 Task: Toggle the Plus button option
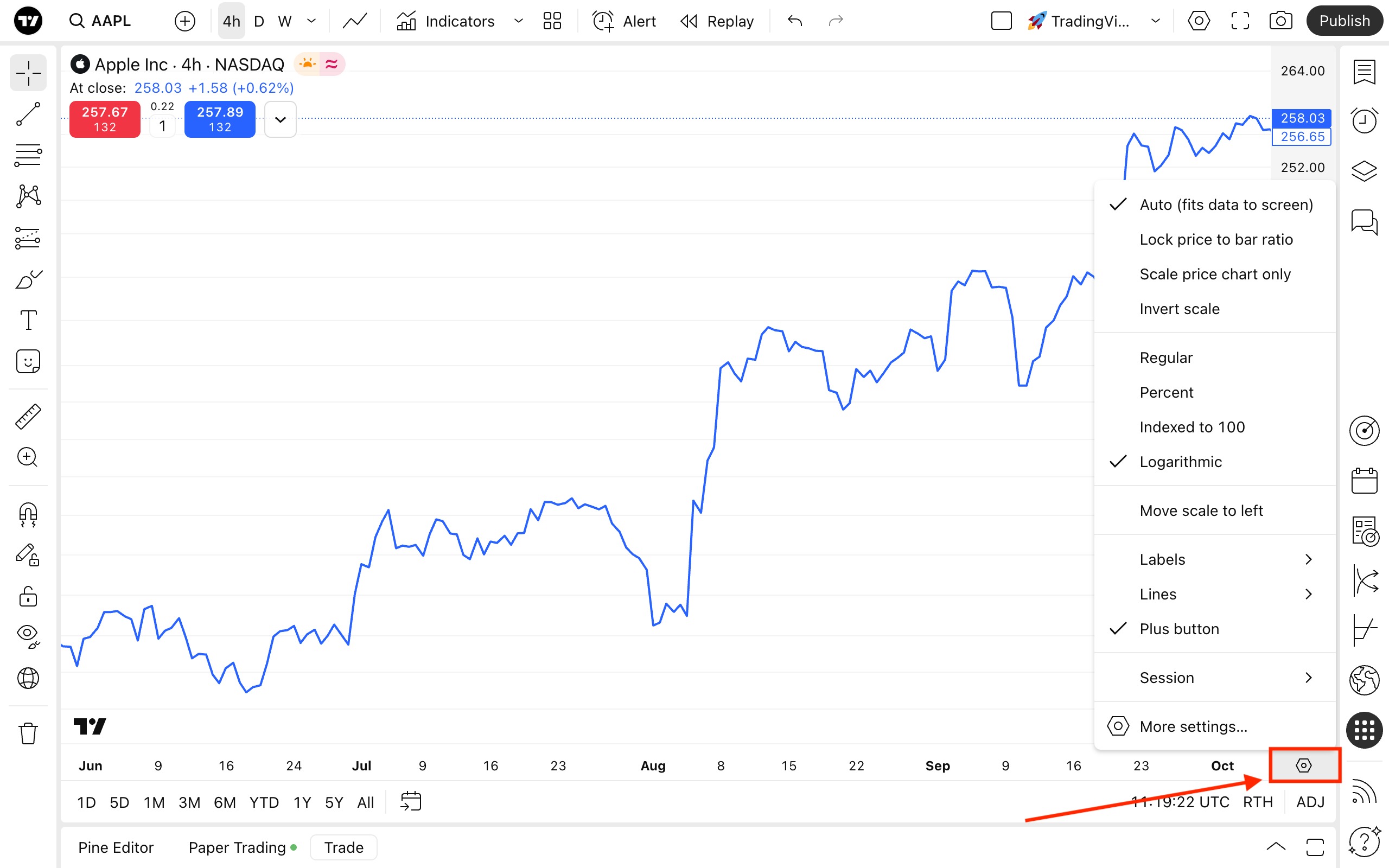tap(1179, 629)
